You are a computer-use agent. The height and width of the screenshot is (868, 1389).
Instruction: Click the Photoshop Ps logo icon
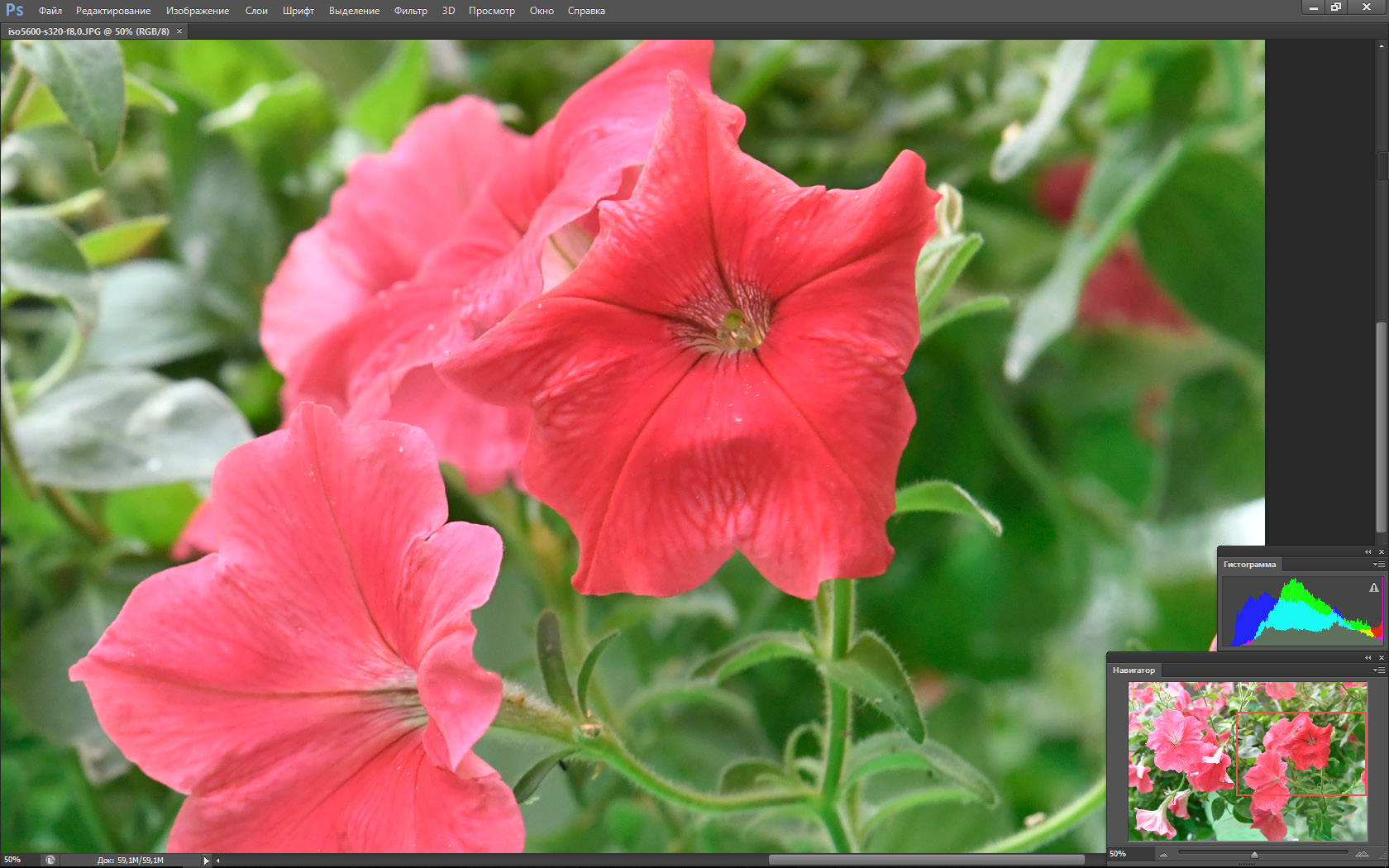point(15,10)
